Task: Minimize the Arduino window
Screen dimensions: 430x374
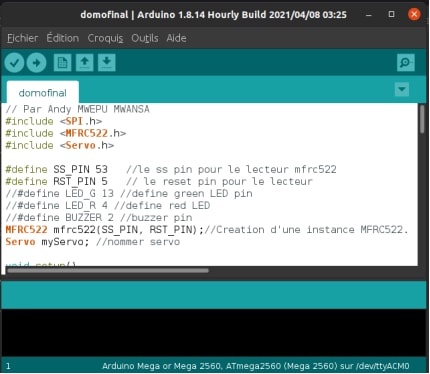Action: (x=369, y=15)
